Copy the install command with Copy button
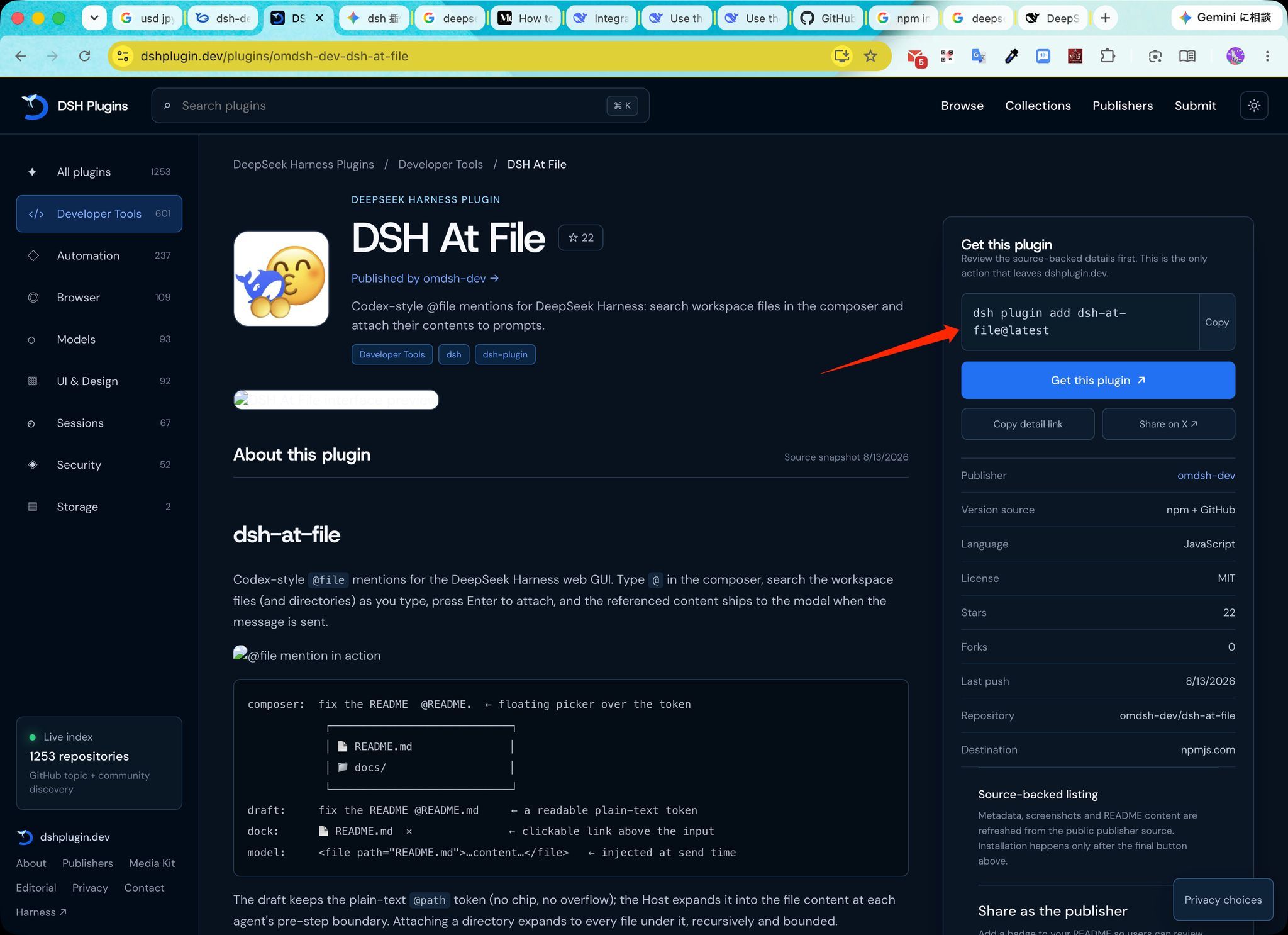The height and width of the screenshot is (935, 1288). [x=1217, y=322]
